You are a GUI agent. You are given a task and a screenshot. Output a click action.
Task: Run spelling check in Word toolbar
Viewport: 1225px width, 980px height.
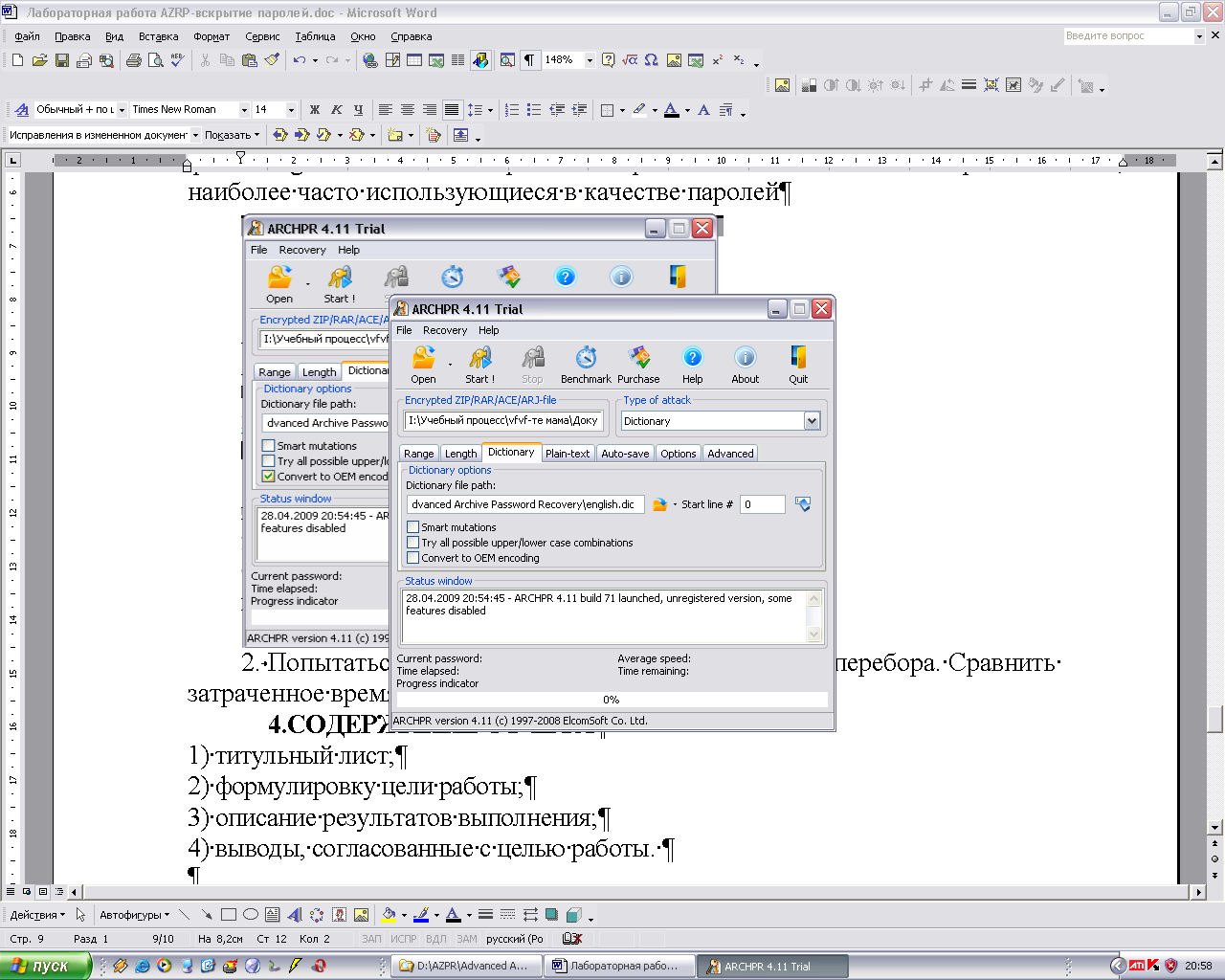(177, 60)
